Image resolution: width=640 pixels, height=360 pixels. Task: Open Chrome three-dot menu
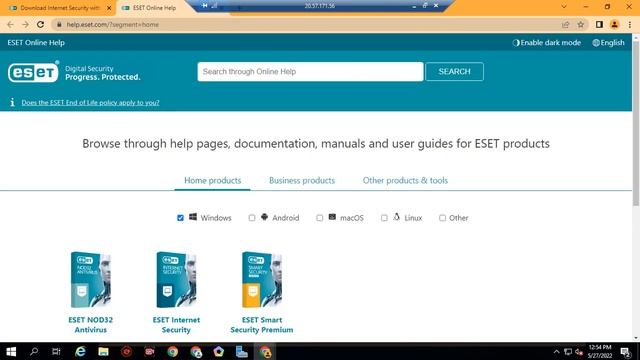pyautogui.click(x=630, y=24)
